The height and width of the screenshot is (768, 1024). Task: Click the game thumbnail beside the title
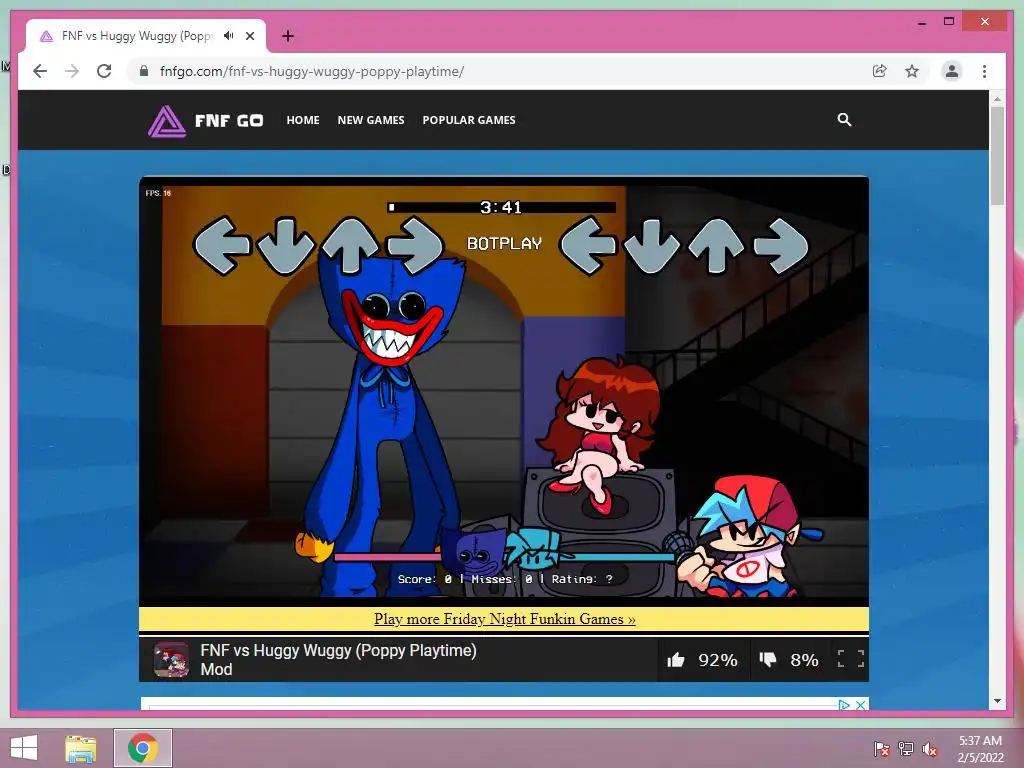171,660
